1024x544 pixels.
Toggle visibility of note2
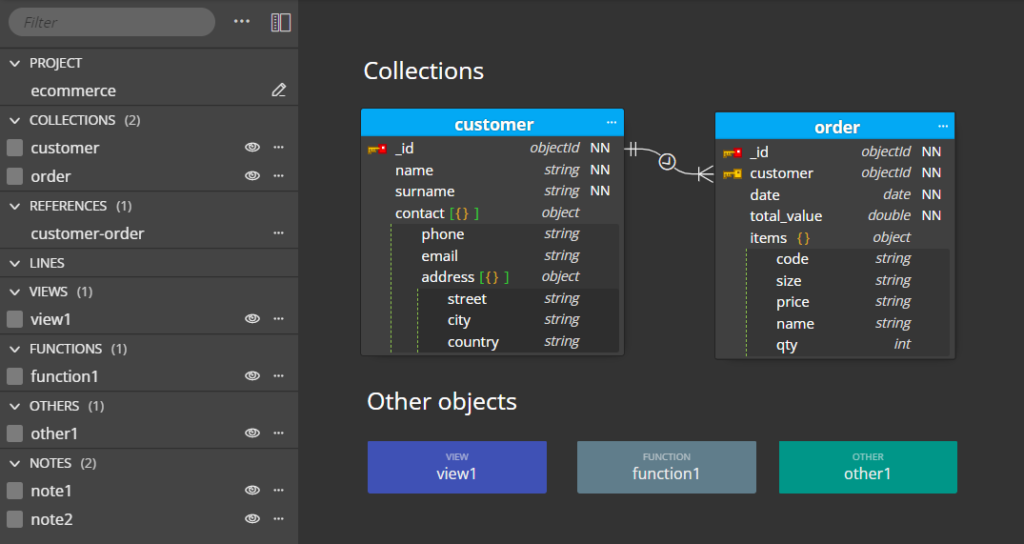point(252,519)
